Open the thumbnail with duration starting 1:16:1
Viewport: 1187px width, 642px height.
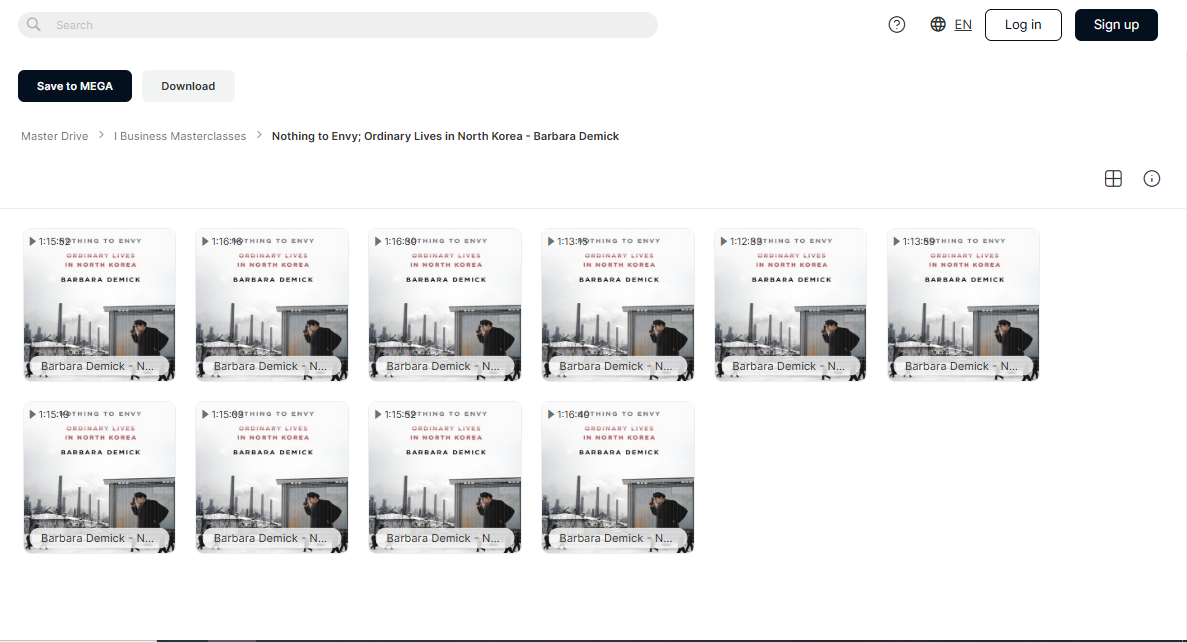click(272, 304)
